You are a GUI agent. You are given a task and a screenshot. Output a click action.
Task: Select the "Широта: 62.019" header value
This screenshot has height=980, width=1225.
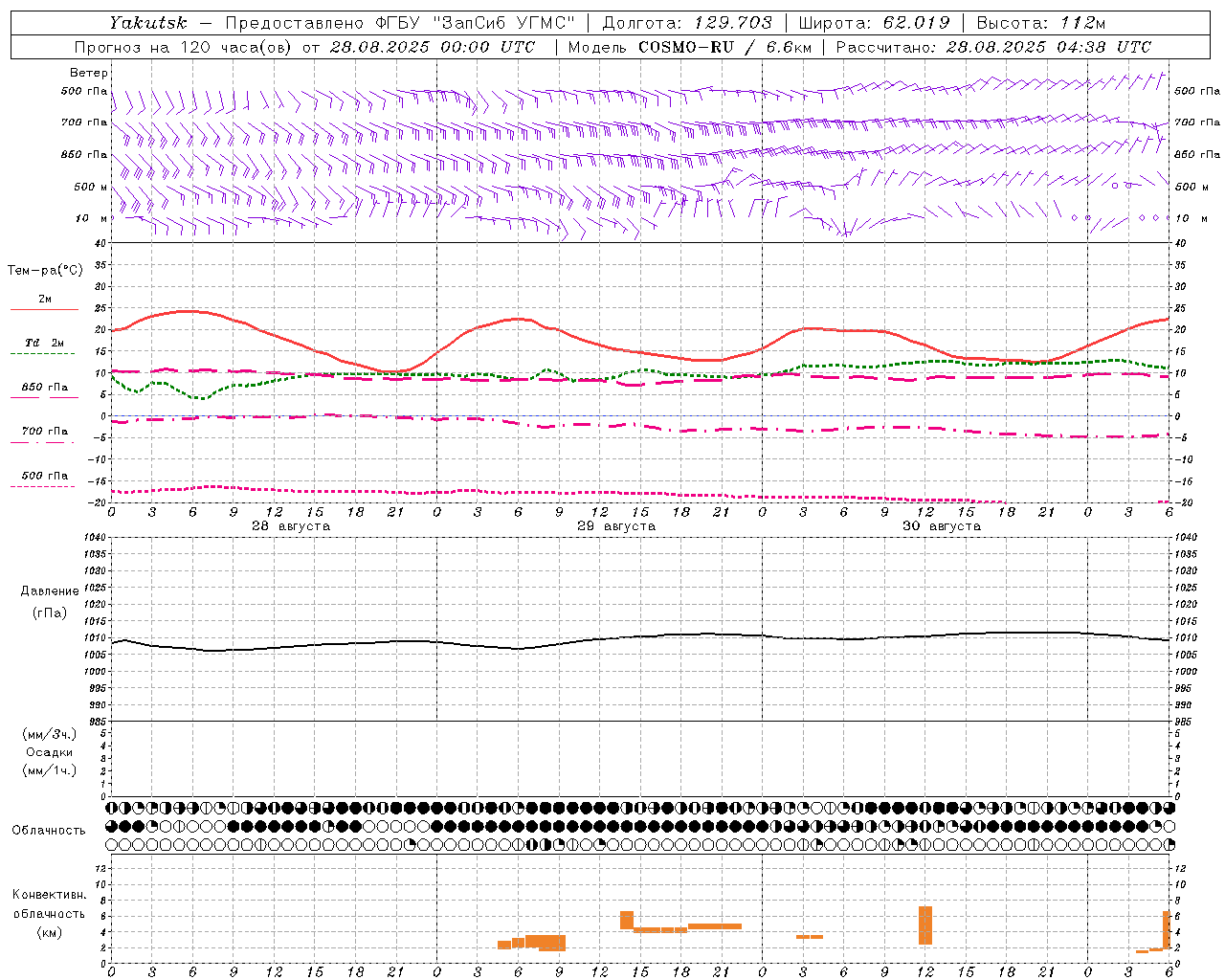click(x=874, y=23)
